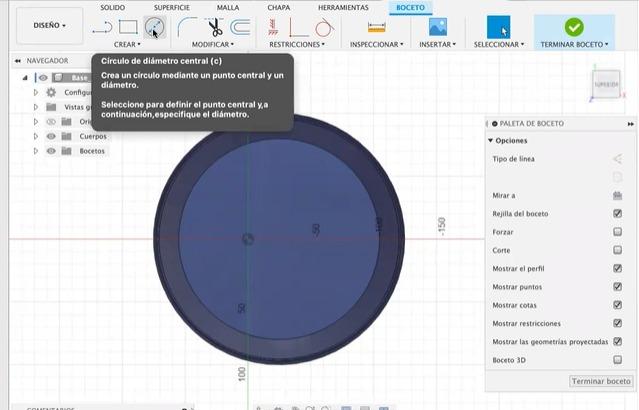Screen dimensions: 639x410
Task: Click the Measure ruler icon in Inspeccionar
Action: tap(376, 27)
